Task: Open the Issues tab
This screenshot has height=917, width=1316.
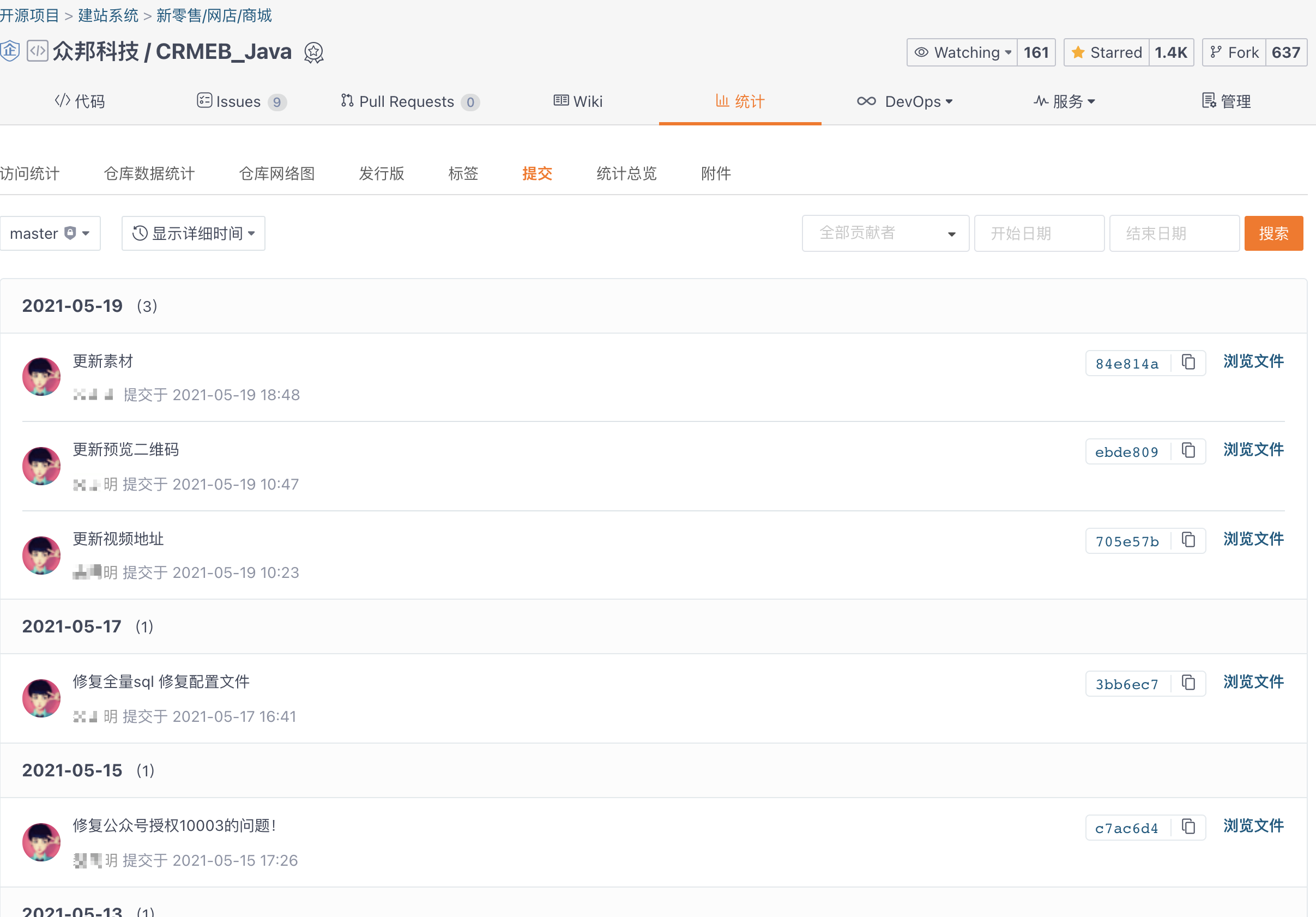Action: pos(242,101)
